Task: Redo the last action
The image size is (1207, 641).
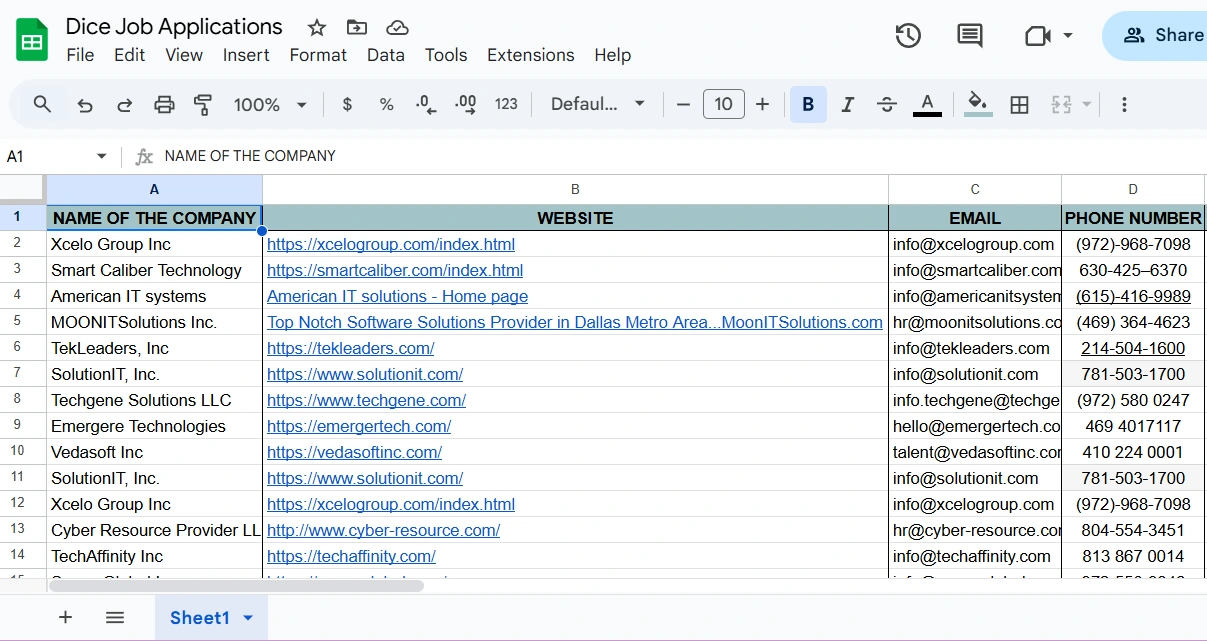Action: pyautogui.click(x=125, y=104)
